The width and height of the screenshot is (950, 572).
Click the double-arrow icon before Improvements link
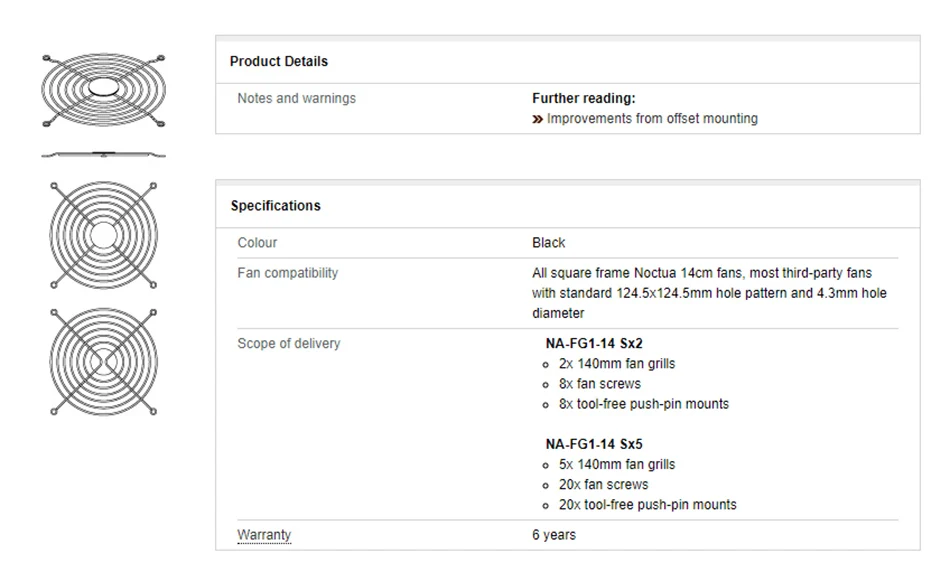pyautogui.click(x=538, y=119)
